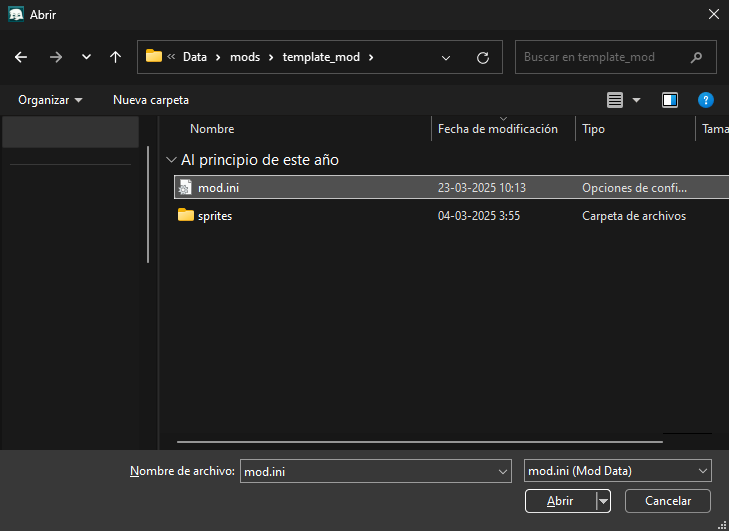
Task: Click the view layout icon
Action: pos(615,100)
